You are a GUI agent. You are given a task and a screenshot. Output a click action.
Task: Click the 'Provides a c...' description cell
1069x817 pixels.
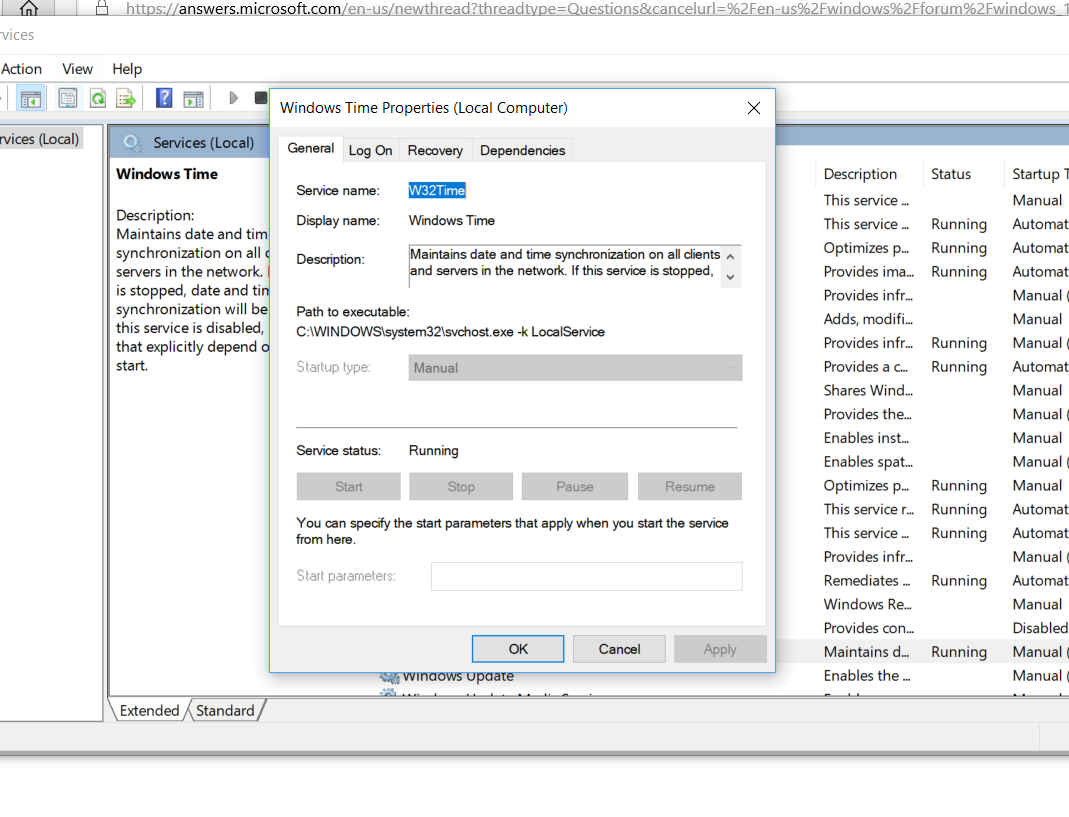pyautogui.click(x=866, y=367)
